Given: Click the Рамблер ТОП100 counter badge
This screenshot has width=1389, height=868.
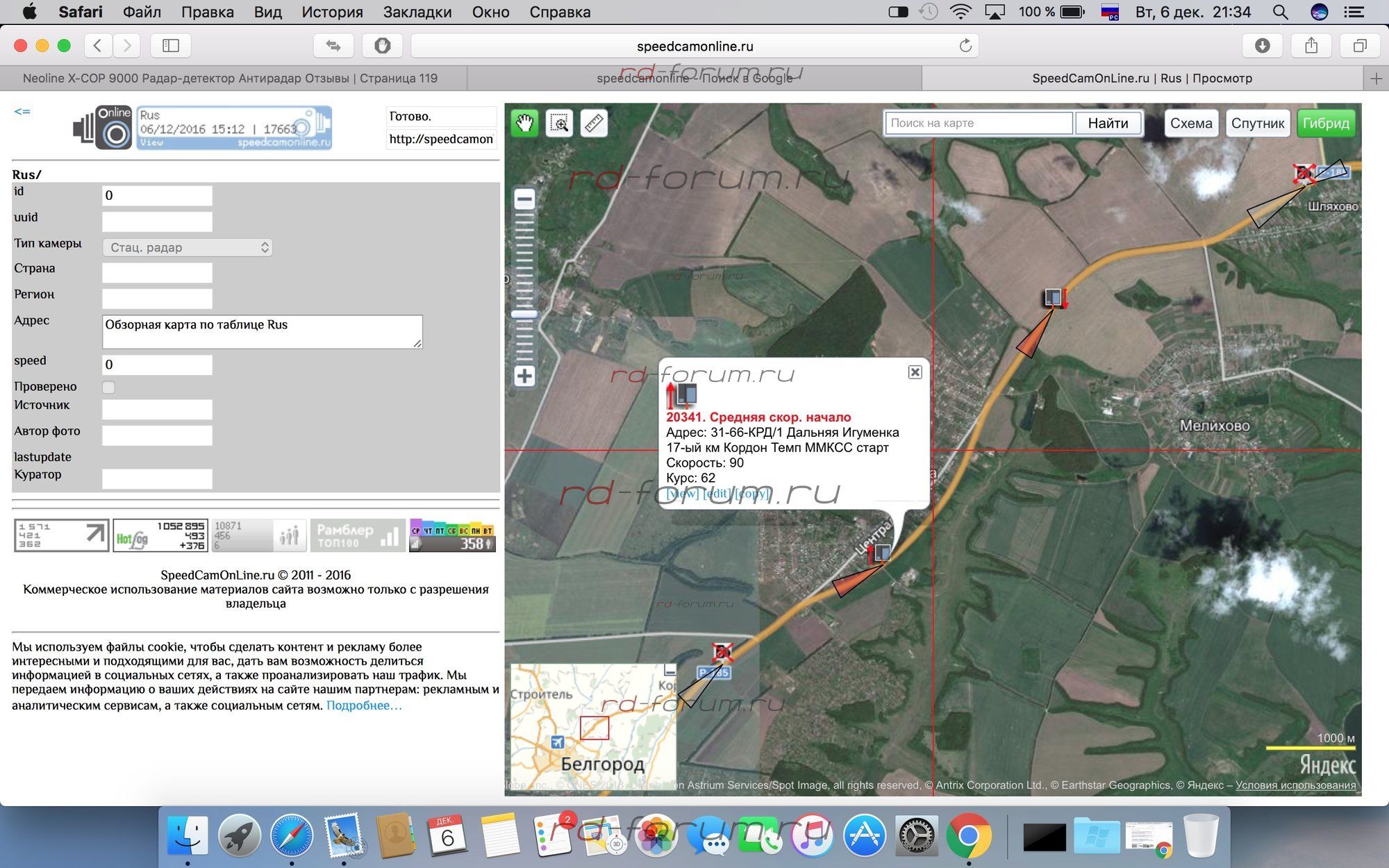Looking at the screenshot, I should [358, 535].
